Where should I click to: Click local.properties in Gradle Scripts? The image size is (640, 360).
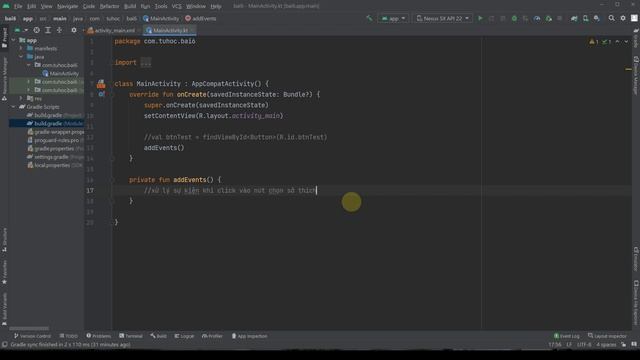click(x=52, y=165)
